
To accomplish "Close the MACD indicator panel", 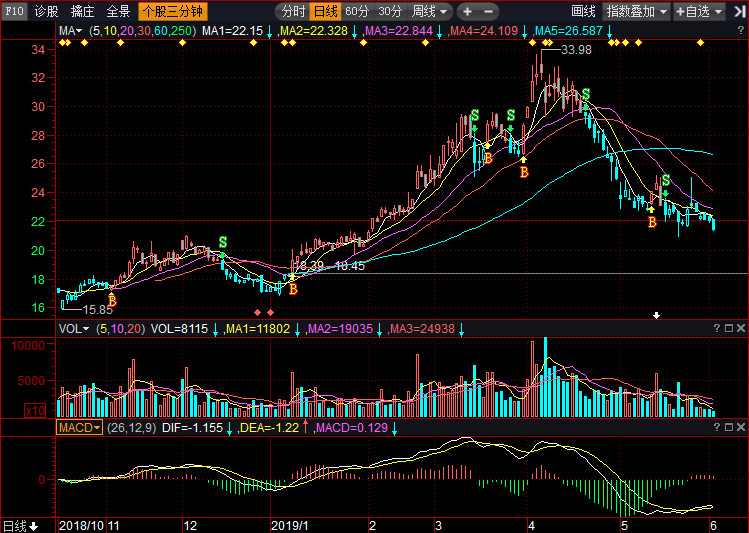I will [x=740, y=427].
